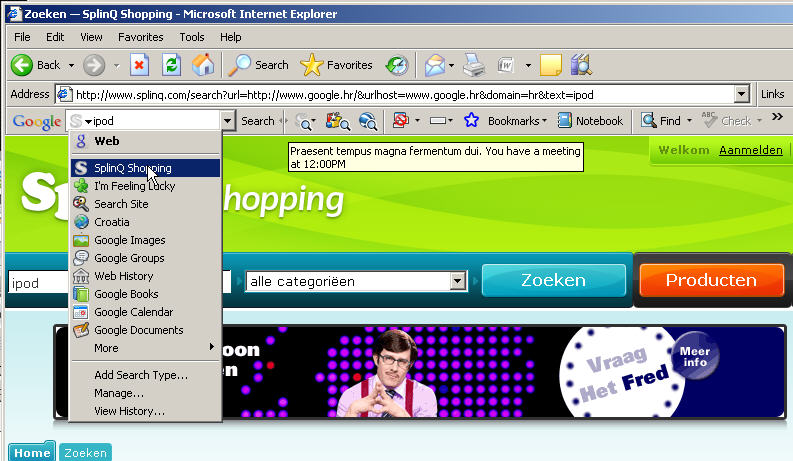
Task: Click Google toolbar Search button
Action: tap(257, 121)
